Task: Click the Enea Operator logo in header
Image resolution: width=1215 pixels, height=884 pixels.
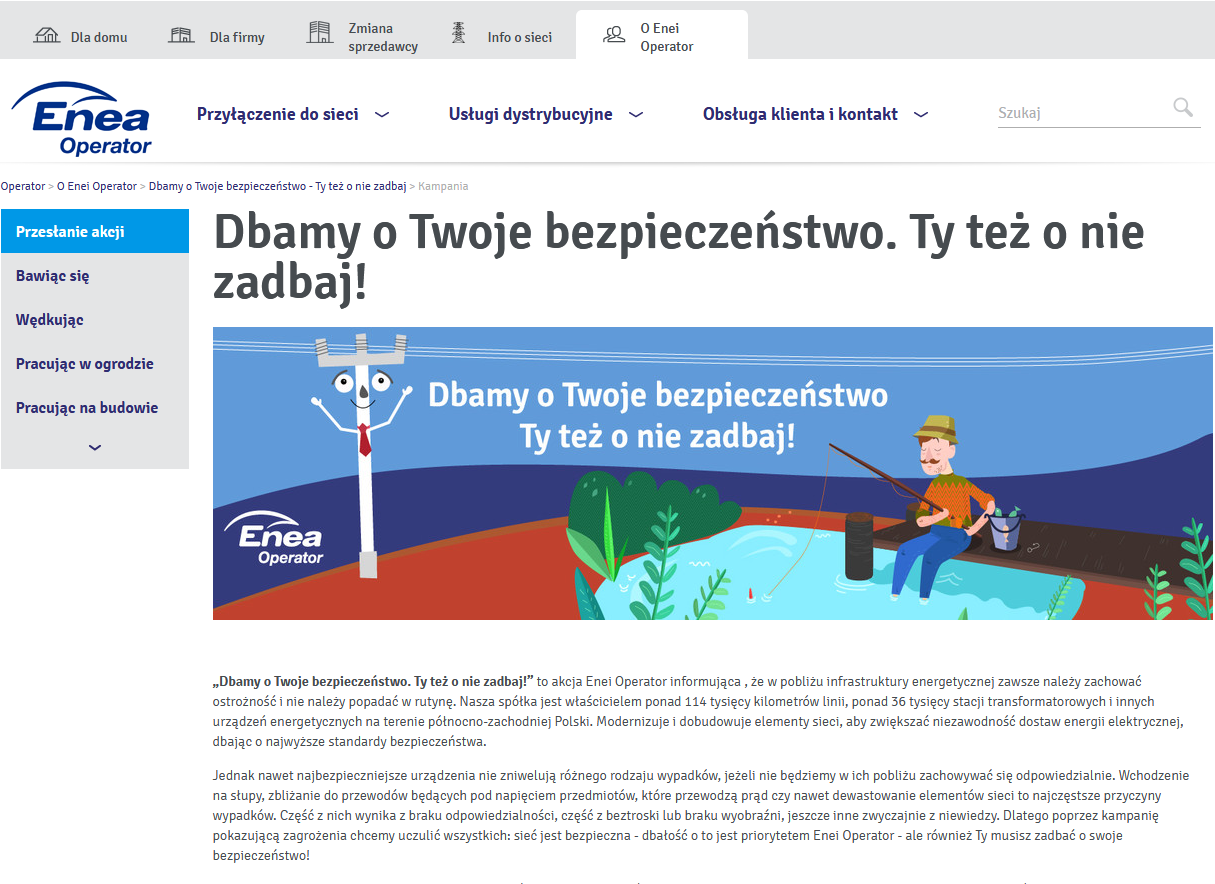Action: point(81,118)
